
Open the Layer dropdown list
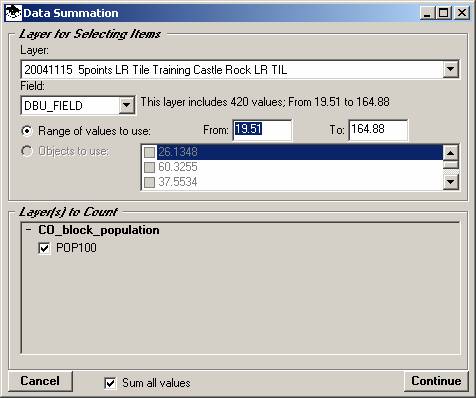450,69
